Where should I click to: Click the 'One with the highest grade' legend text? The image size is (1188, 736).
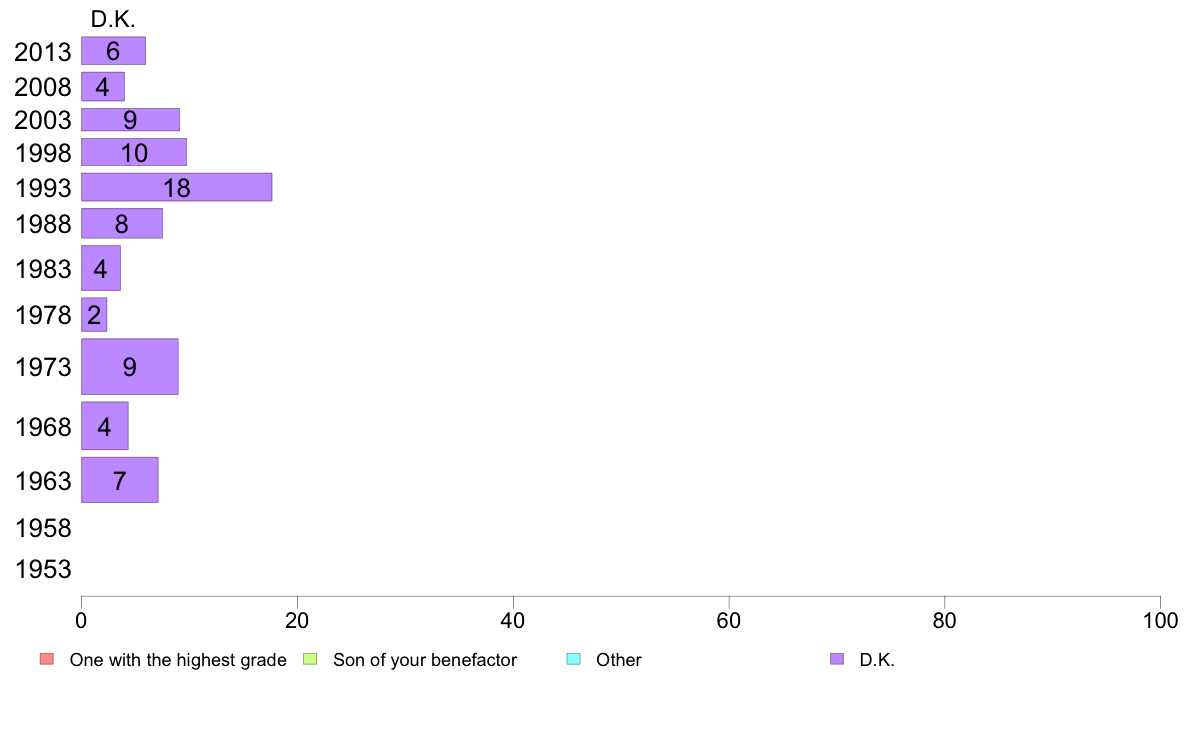coord(178,660)
